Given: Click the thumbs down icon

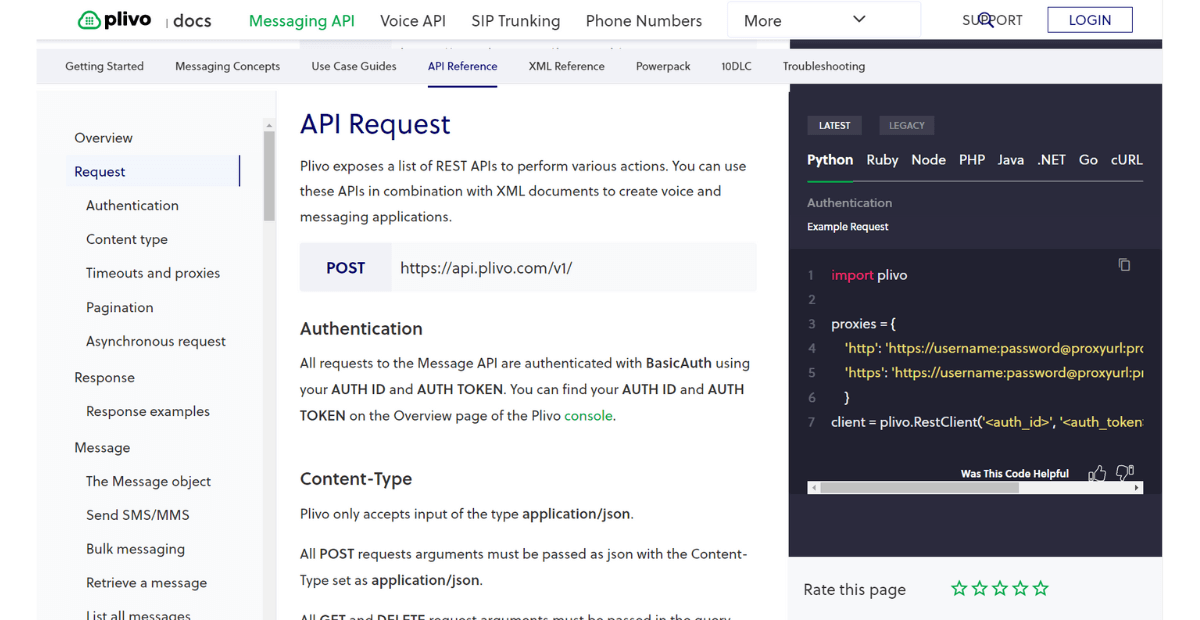Looking at the screenshot, I should pyautogui.click(x=1125, y=472).
